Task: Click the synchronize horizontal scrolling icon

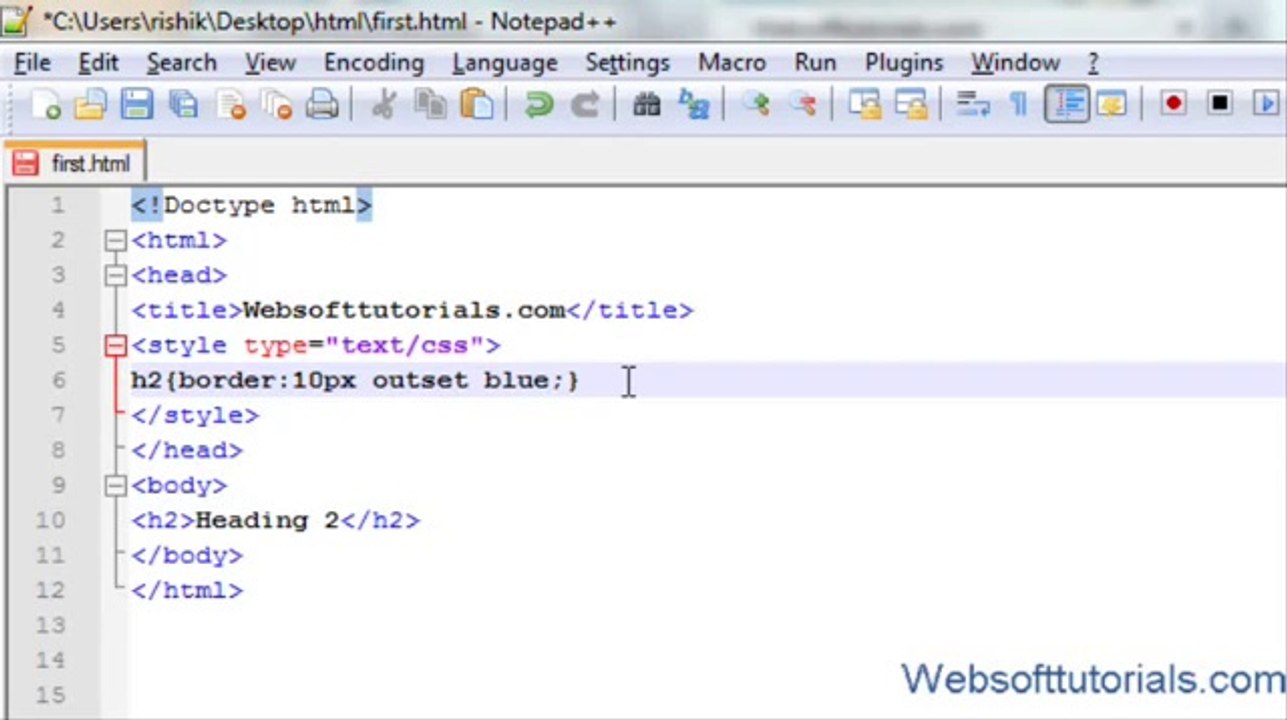Action: (x=910, y=104)
